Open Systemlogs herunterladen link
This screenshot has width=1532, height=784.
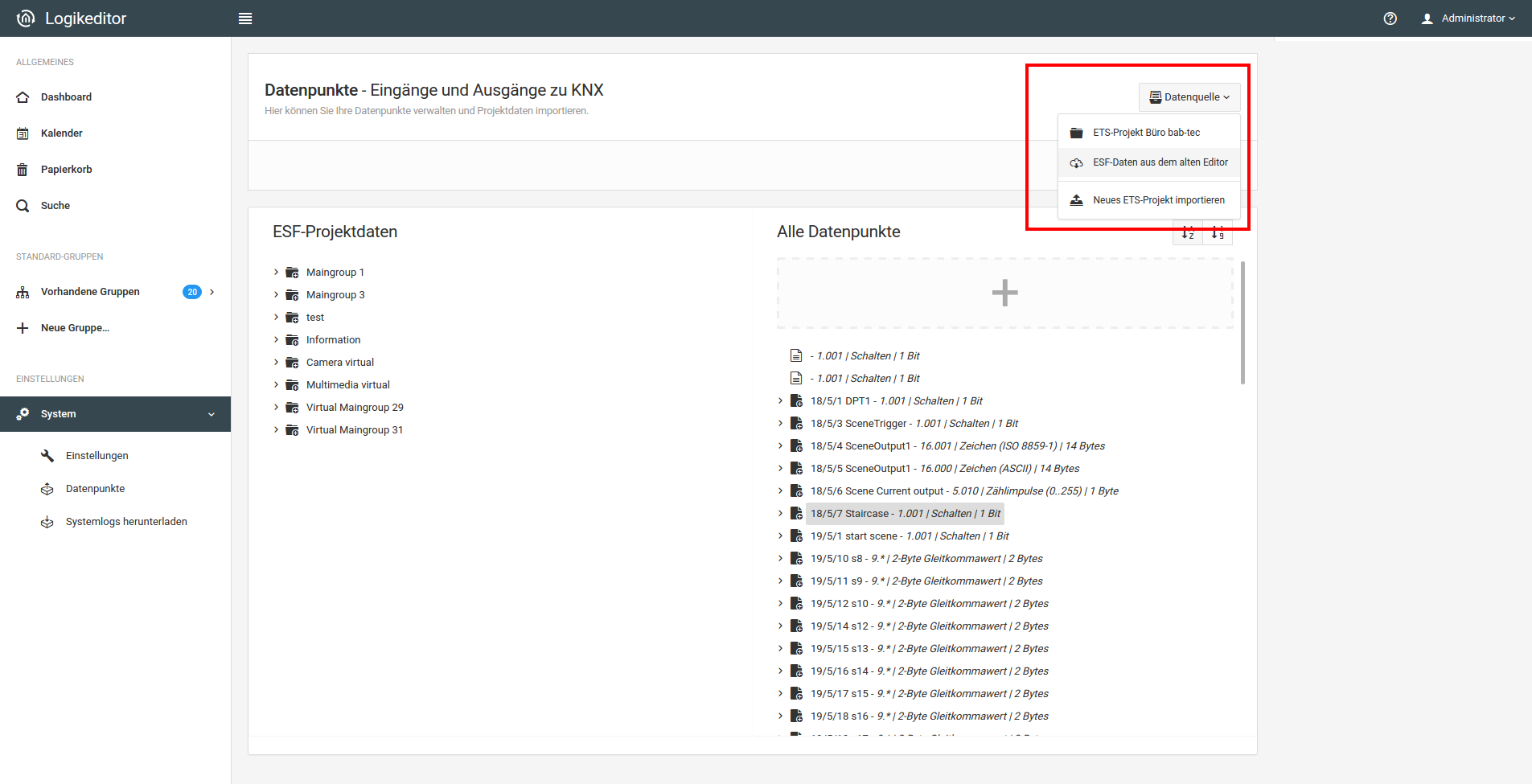tap(126, 522)
